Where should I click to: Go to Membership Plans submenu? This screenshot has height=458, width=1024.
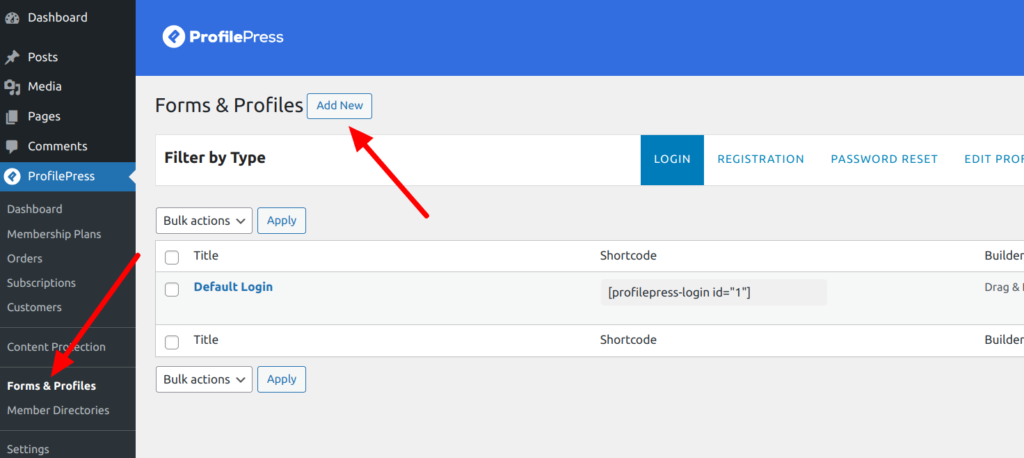54,234
